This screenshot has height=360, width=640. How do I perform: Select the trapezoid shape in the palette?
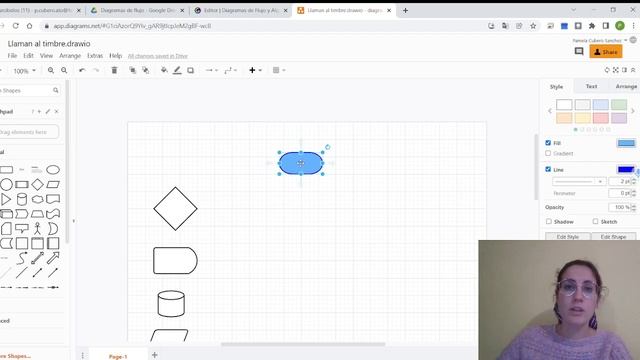point(37,214)
